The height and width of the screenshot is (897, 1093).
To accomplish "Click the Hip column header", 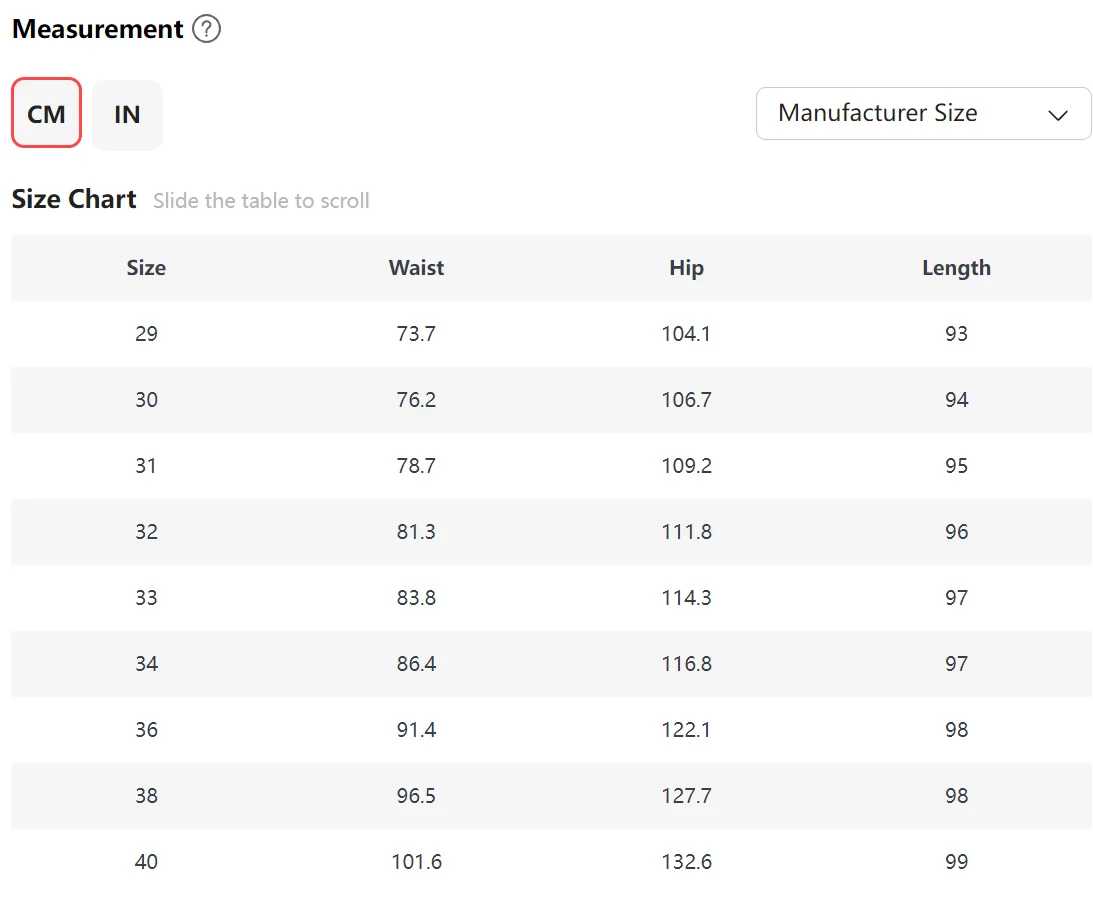I will (686, 268).
